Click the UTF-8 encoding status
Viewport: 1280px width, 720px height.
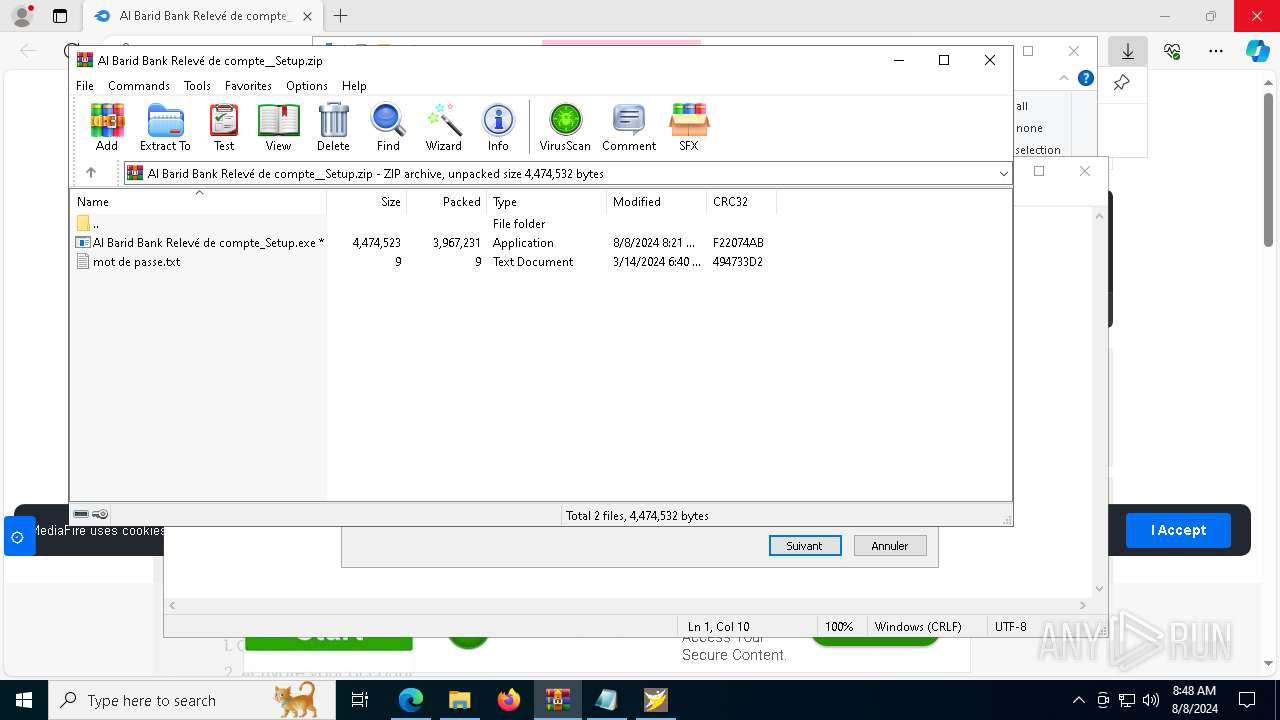click(x=1010, y=627)
